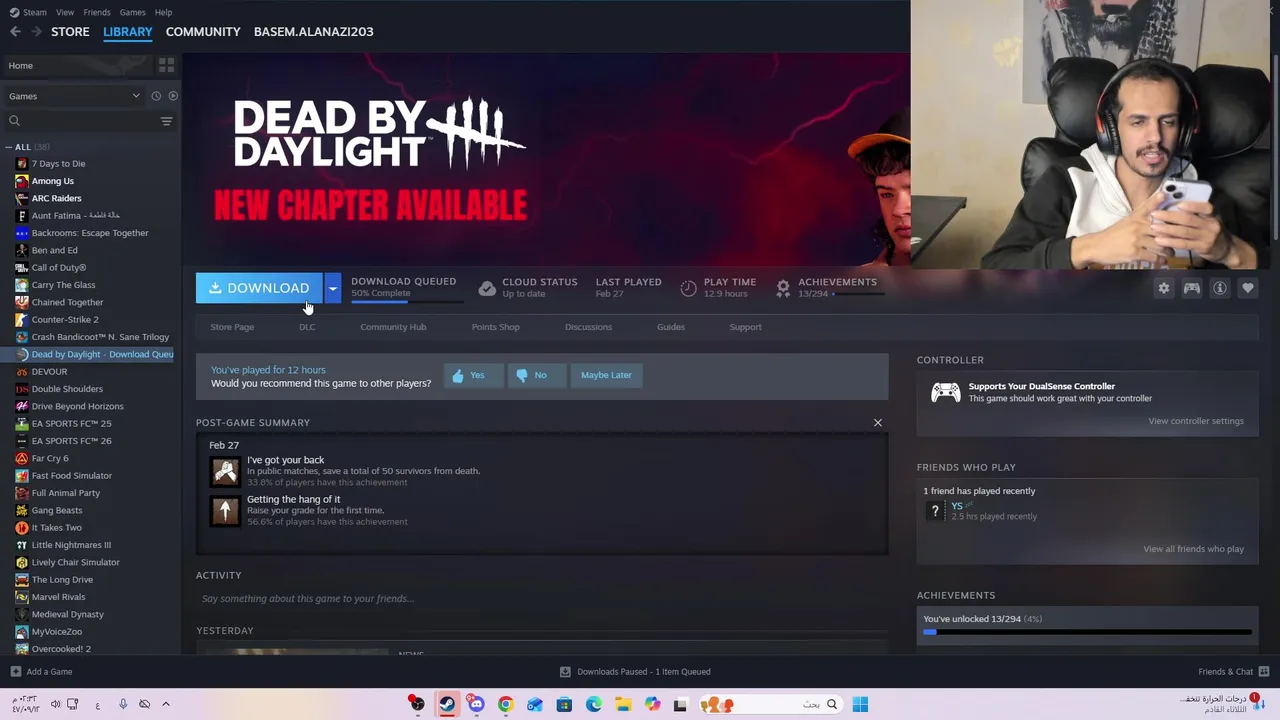Click friend YS in friends who play
Viewport: 1280px width, 720px height.
click(957, 506)
